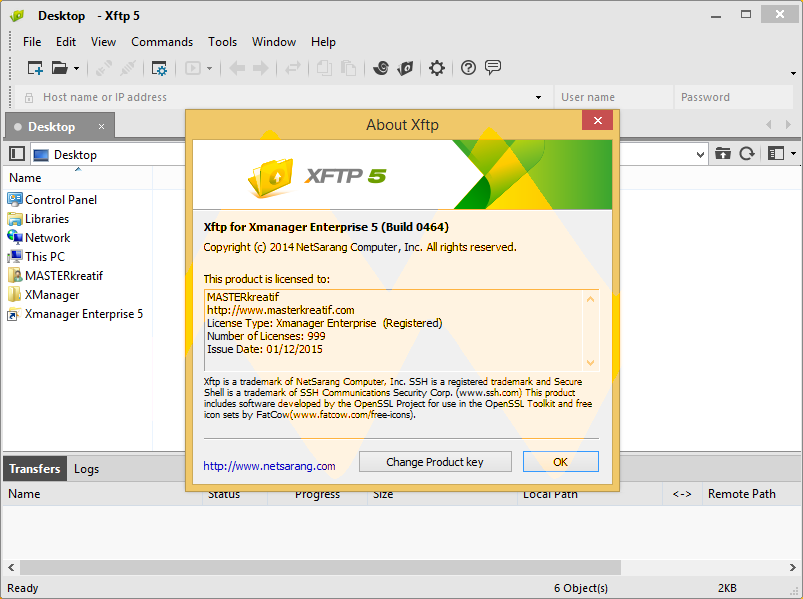Click the scrollbar left arrow
The height and width of the screenshot is (599, 803).
[x=11, y=567]
